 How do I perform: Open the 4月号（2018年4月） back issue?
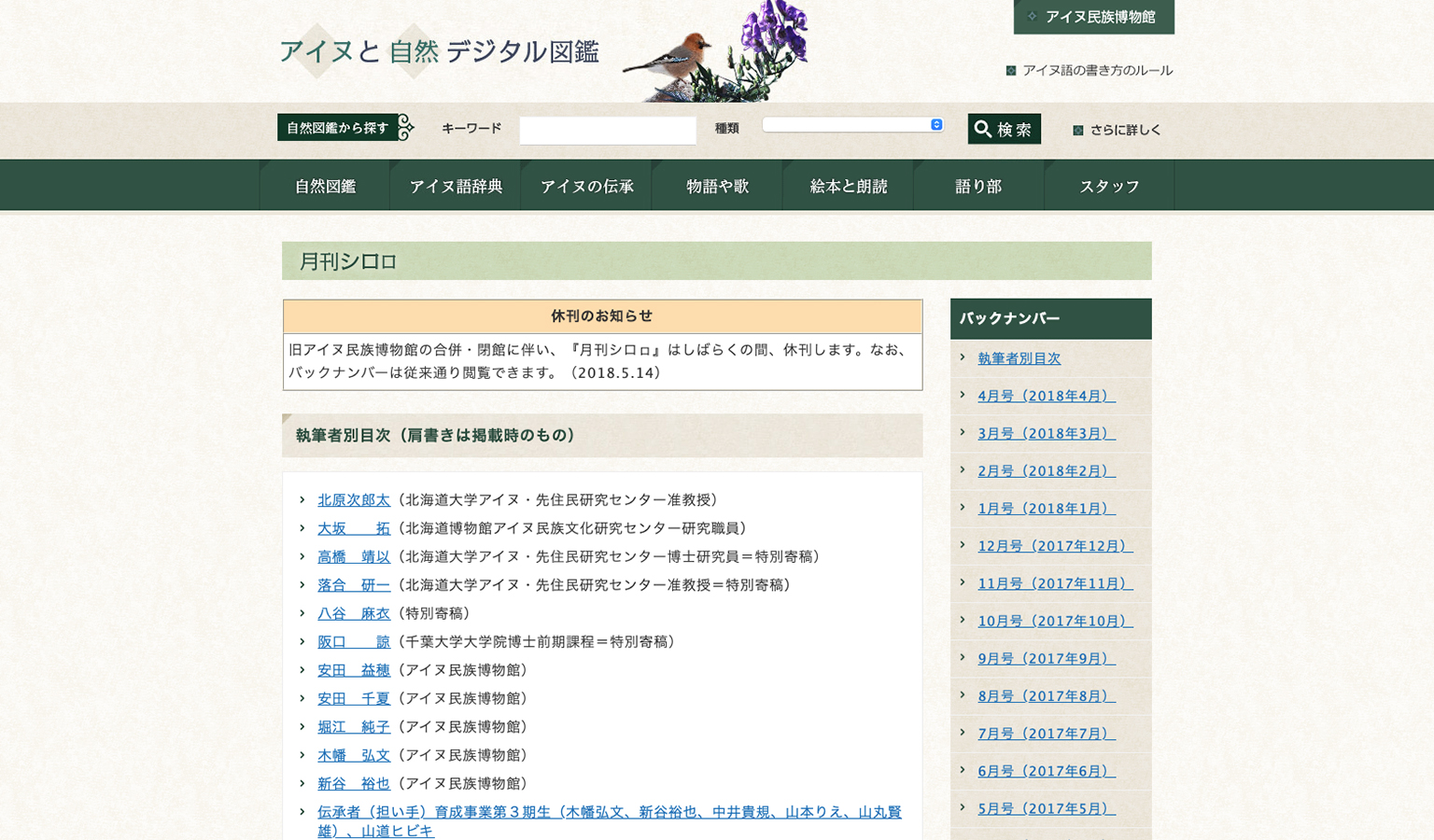pos(1045,395)
